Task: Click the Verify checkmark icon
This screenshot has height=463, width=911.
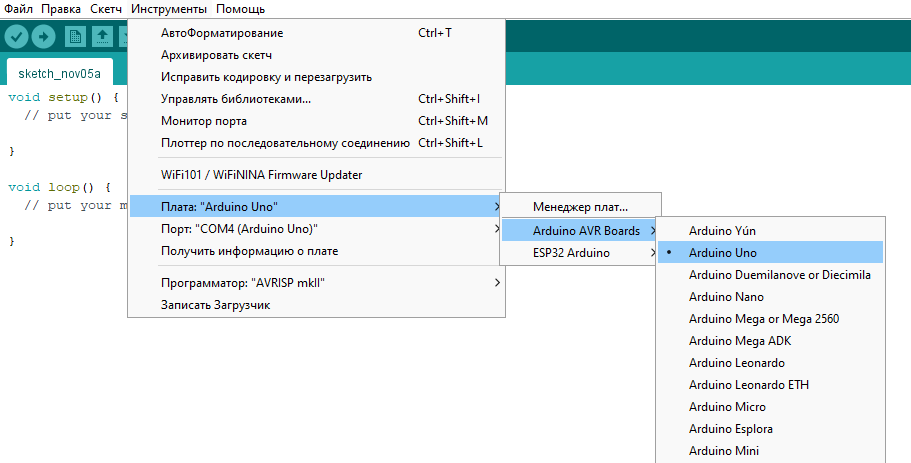Action: [x=16, y=37]
